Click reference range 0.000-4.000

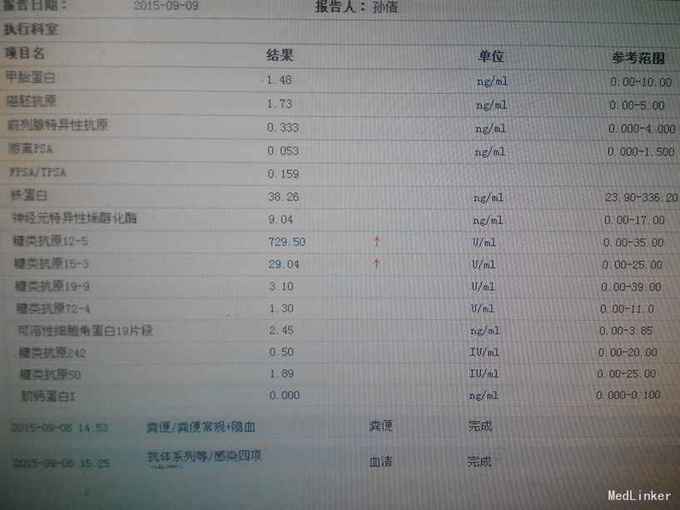pyautogui.click(x=642, y=128)
